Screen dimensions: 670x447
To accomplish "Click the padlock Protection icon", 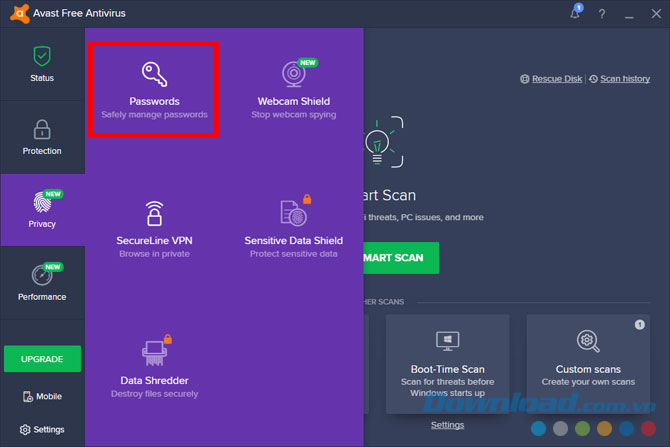I will point(42,129).
